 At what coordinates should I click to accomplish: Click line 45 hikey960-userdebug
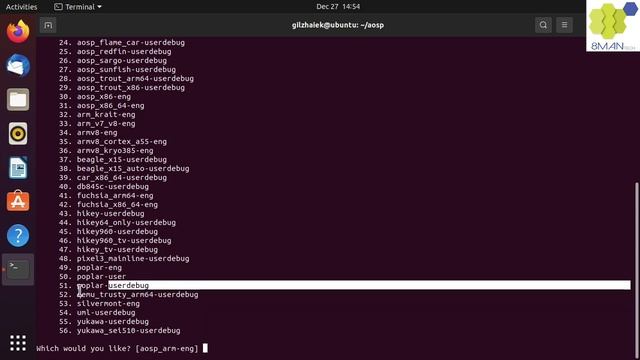point(108,231)
